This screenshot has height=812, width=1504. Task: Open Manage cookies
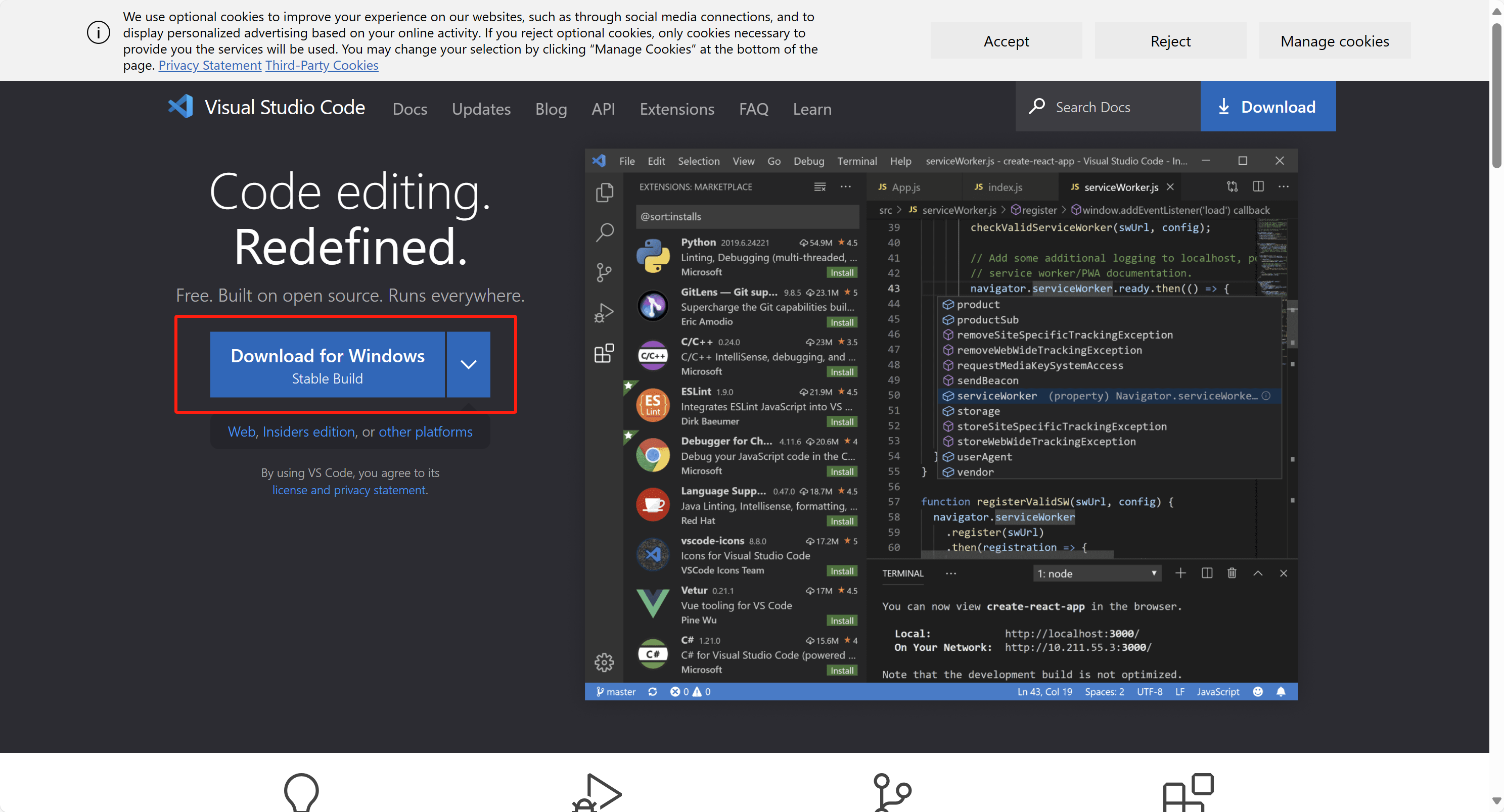coord(1335,40)
